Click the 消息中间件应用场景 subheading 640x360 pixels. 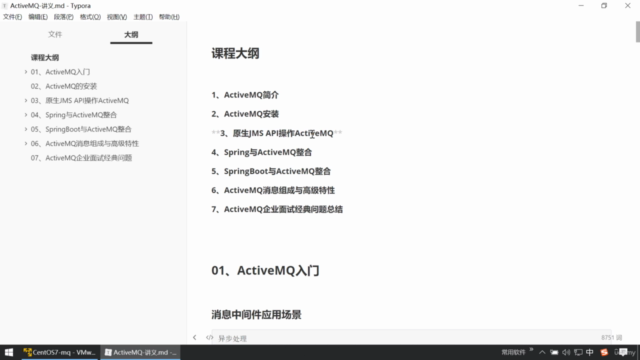point(256,315)
